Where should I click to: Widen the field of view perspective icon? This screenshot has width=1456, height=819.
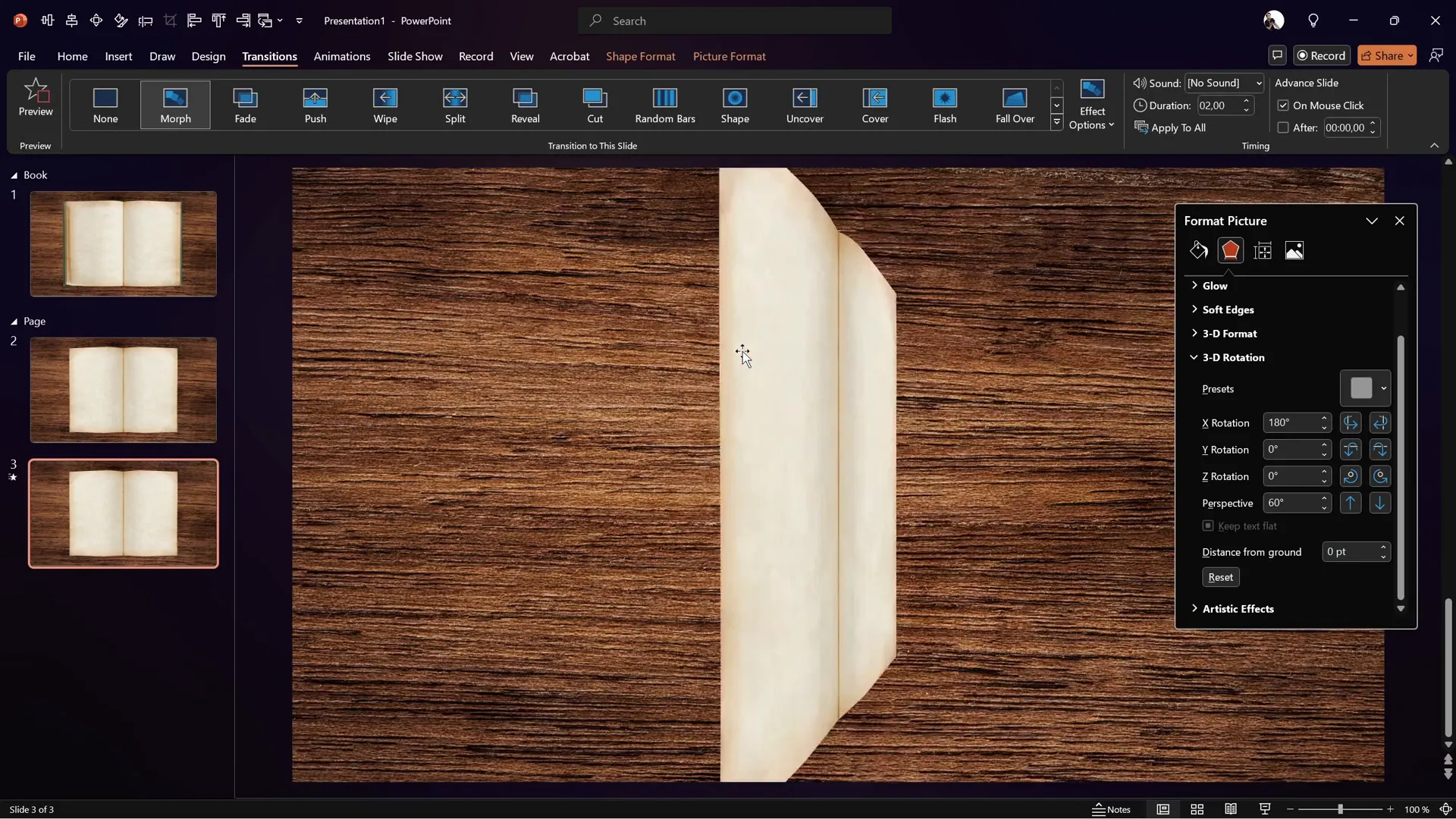point(1380,503)
